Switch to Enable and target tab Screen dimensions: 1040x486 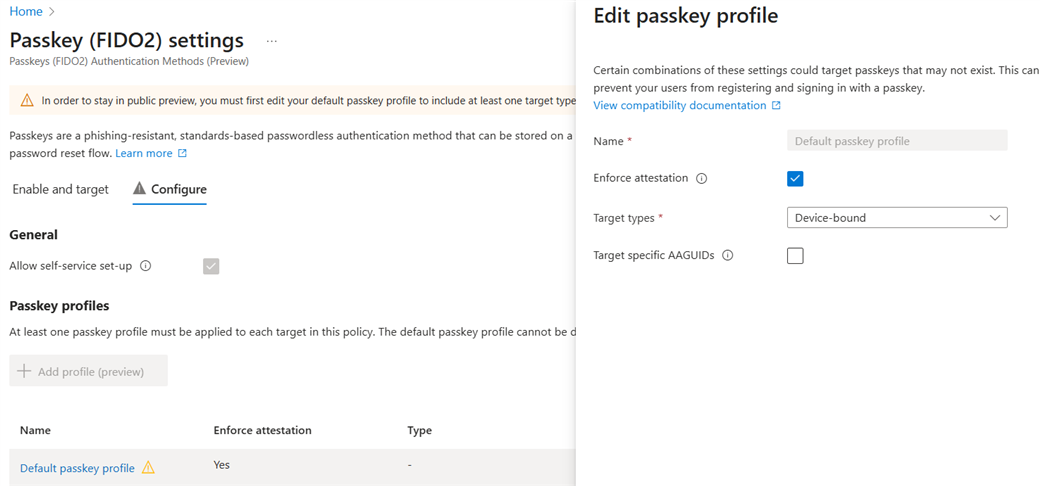click(x=60, y=189)
